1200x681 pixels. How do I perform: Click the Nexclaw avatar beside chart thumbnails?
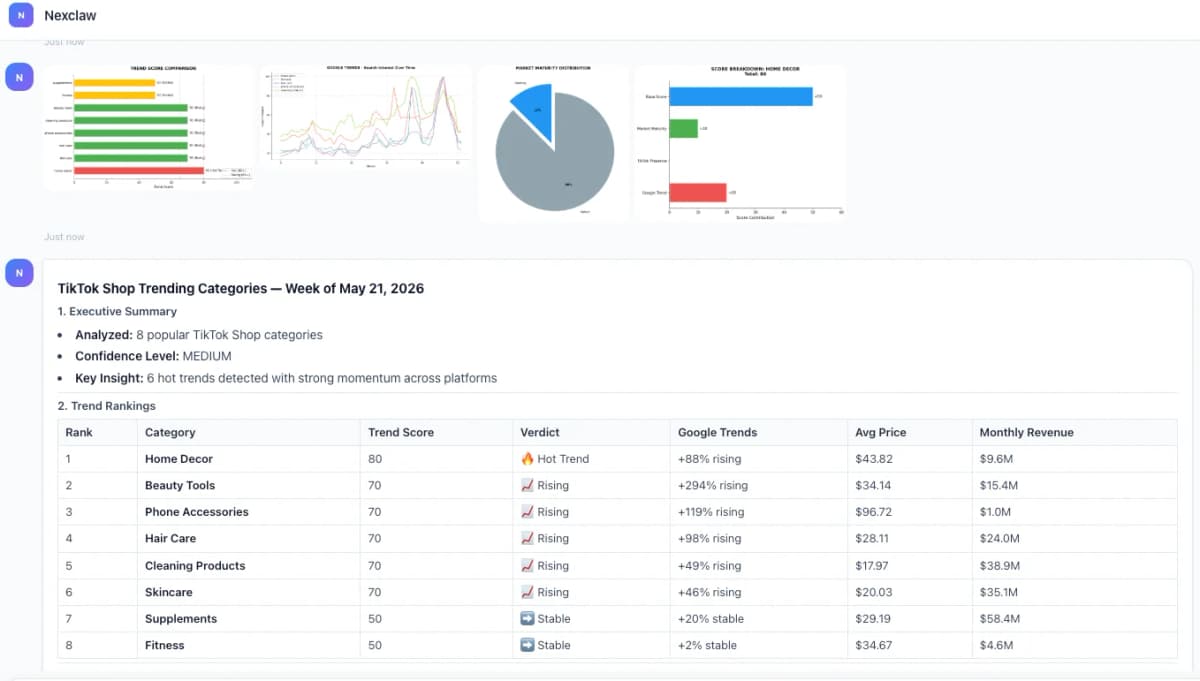[x=20, y=76]
